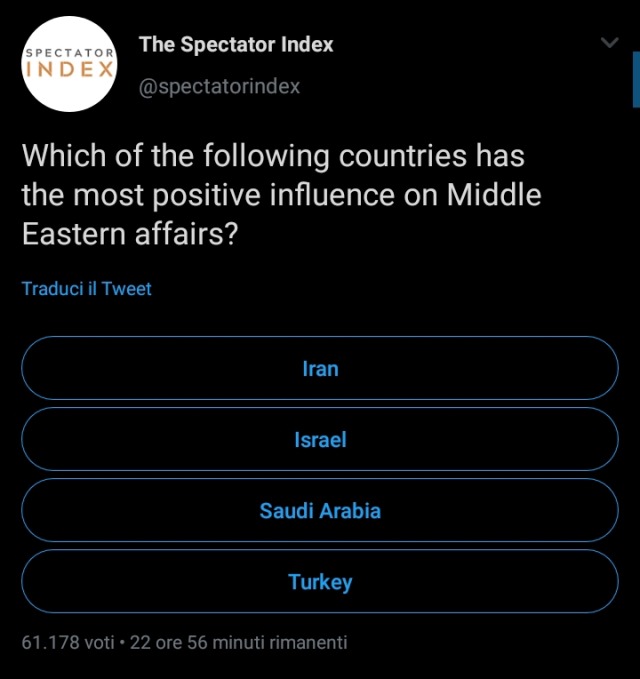This screenshot has width=640, height=679.
Task: Click the orange INDEX word in logo
Action: point(70,71)
